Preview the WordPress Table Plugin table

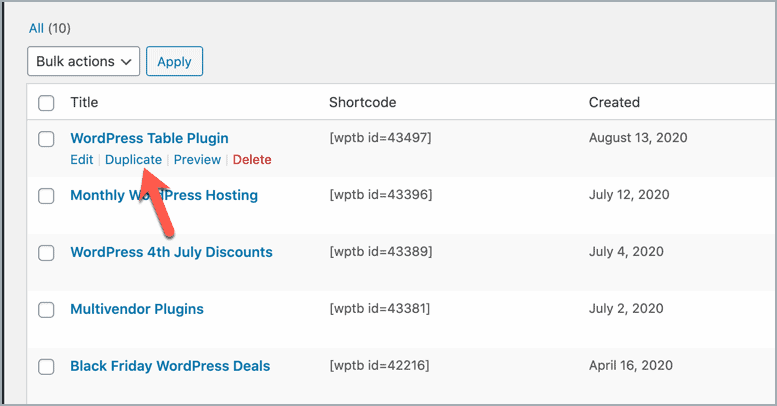point(197,160)
